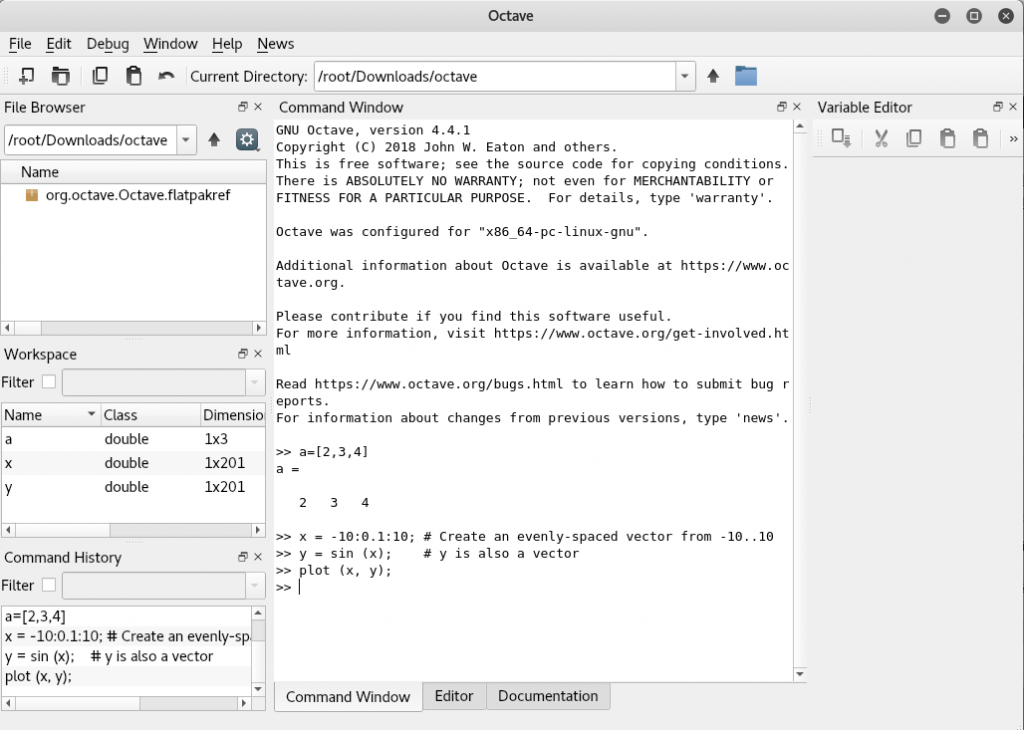Open File Browser settings gear menu

click(247, 139)
